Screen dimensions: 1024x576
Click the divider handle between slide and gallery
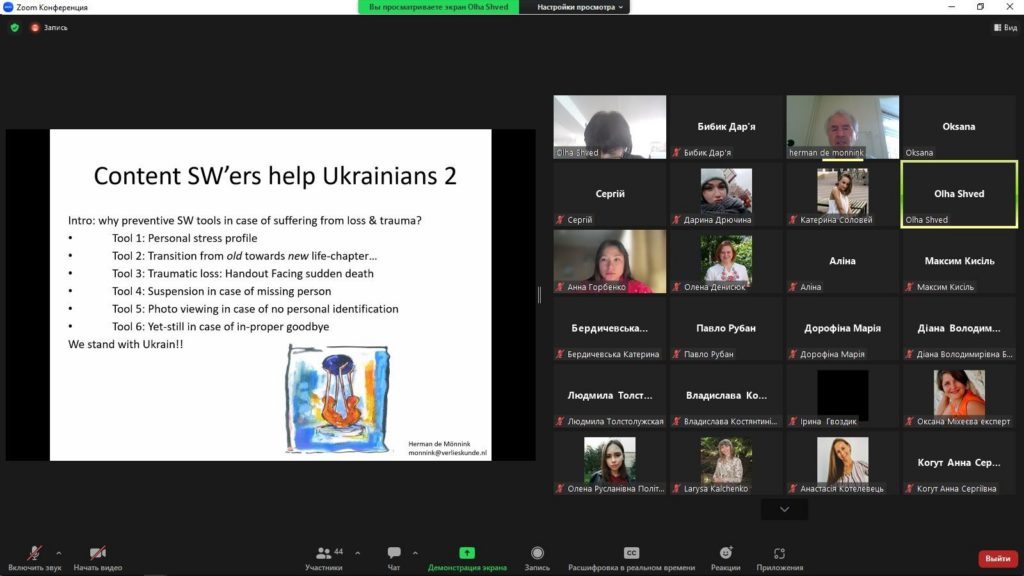tap(540, 295)
